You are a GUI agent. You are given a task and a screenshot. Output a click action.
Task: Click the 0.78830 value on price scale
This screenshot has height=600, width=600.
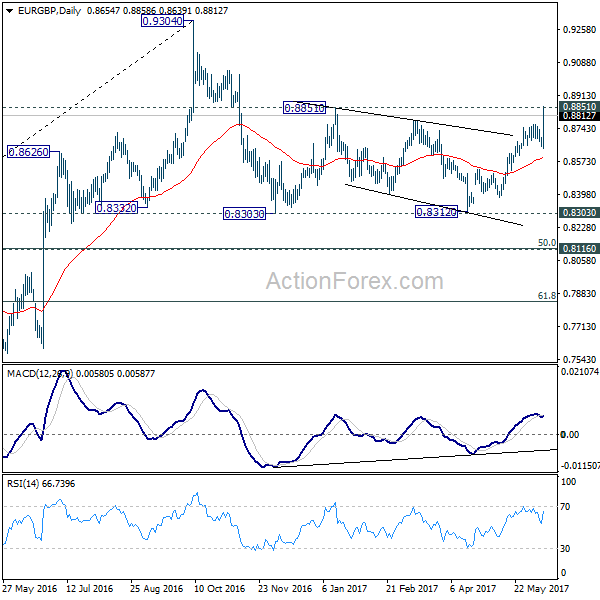[x=579, y=293]
